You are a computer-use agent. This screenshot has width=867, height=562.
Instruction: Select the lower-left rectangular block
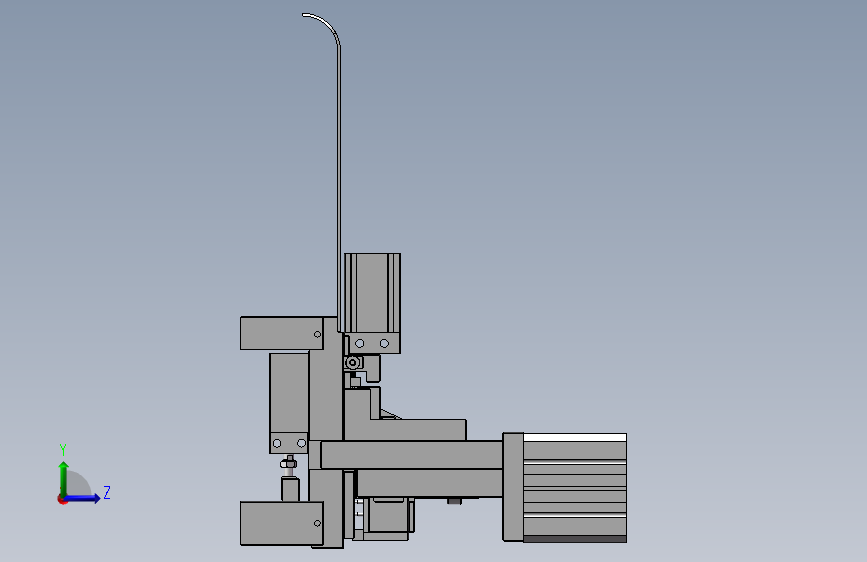tap(281, 523)
